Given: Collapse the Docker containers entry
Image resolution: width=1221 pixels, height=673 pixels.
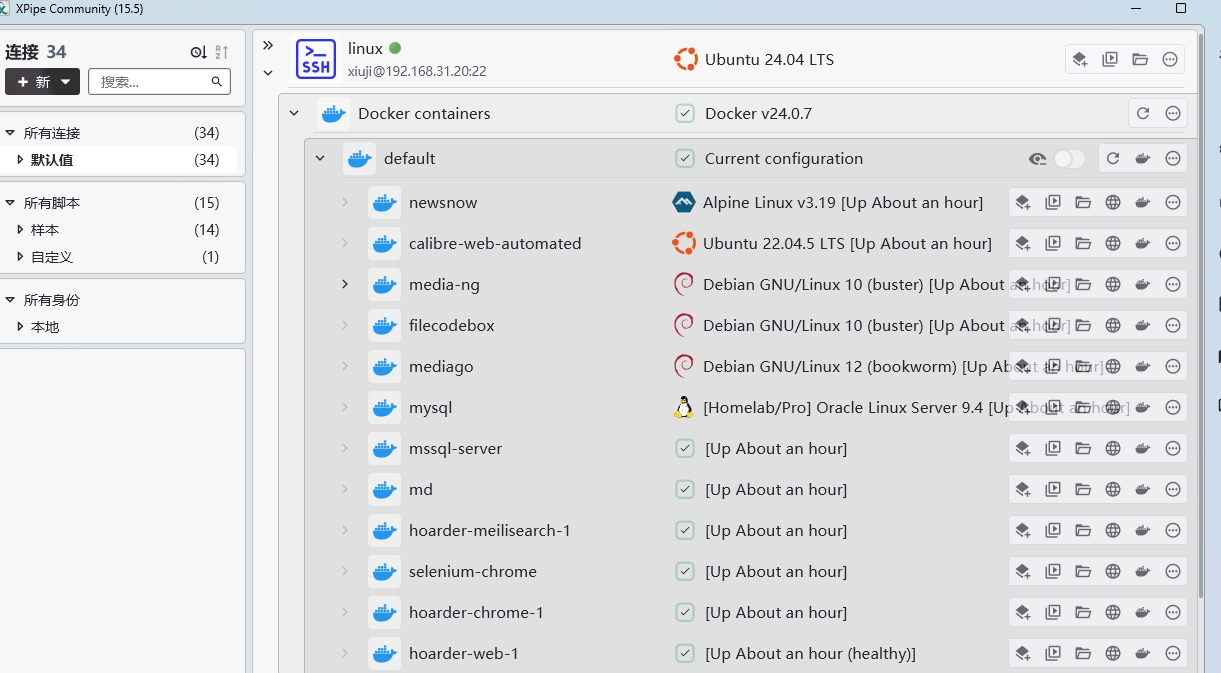Looking at the screenshot, I should click(x=294, y=113).
